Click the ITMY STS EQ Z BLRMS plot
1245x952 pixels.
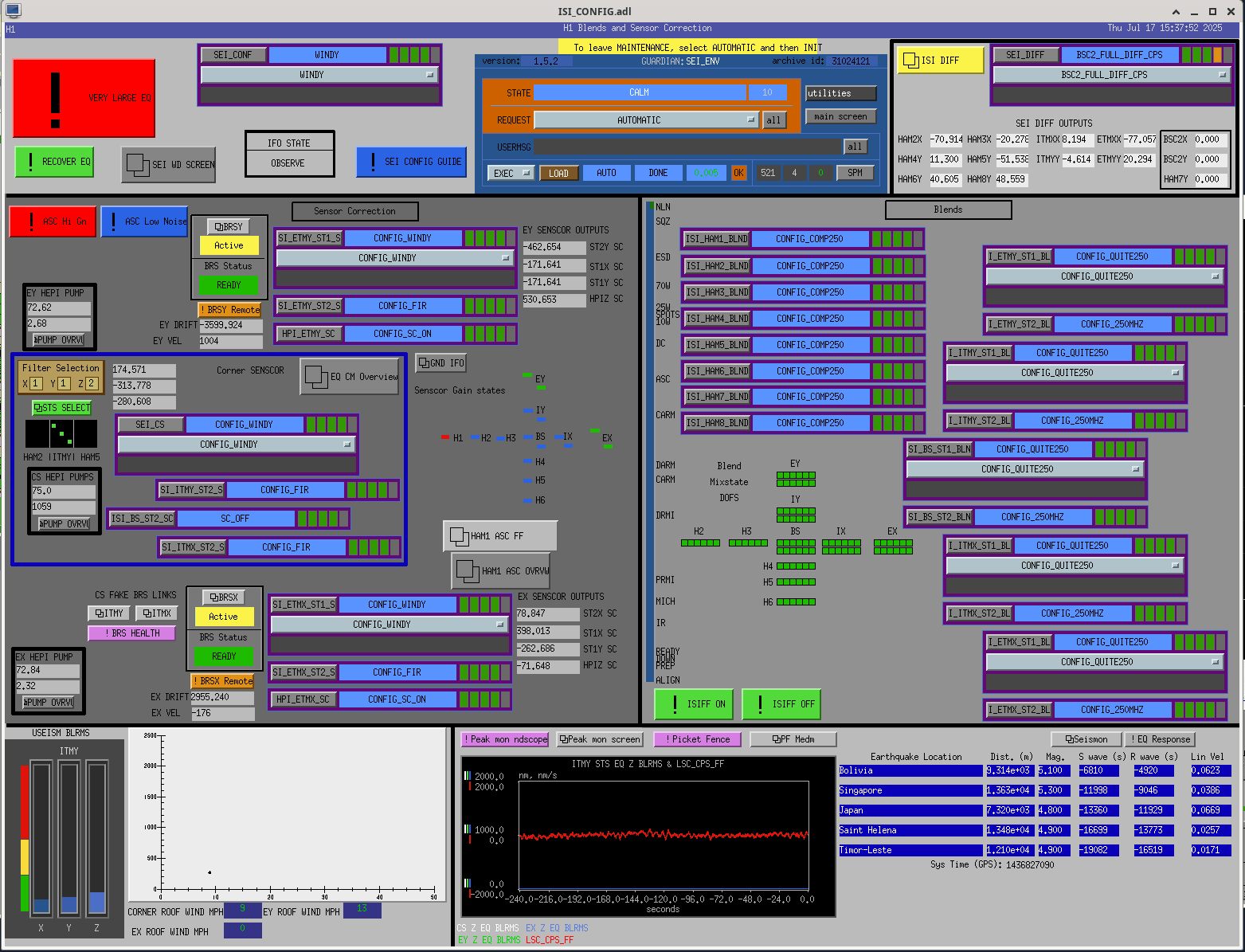coord(648,836)
